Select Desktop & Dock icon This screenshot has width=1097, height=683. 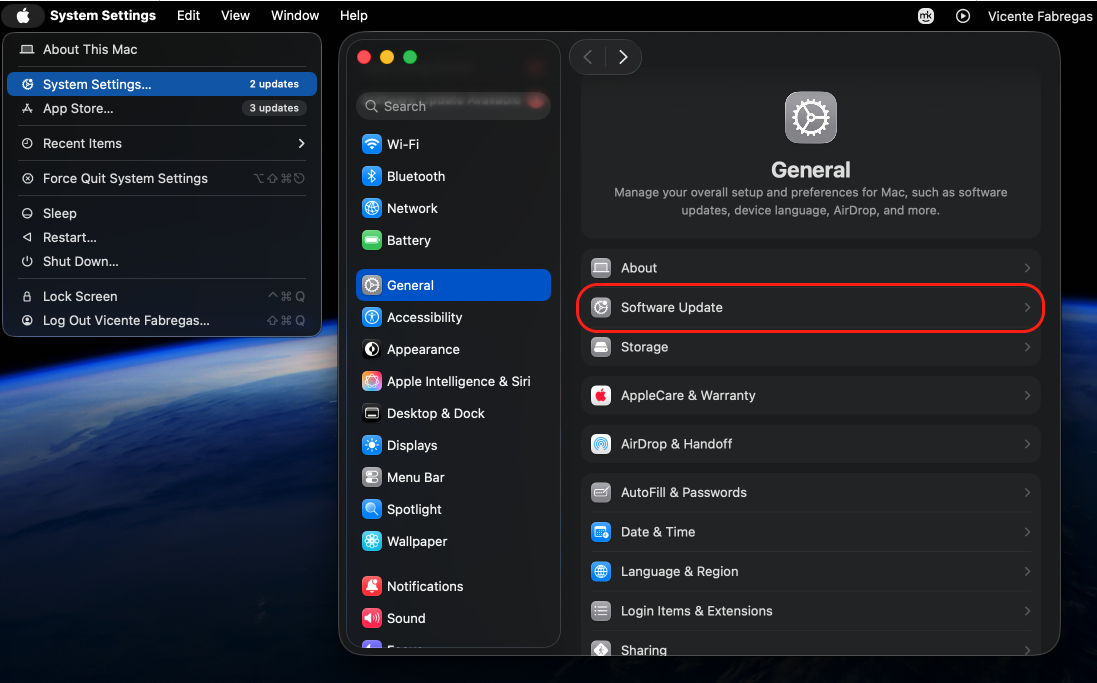coord(371,414)
